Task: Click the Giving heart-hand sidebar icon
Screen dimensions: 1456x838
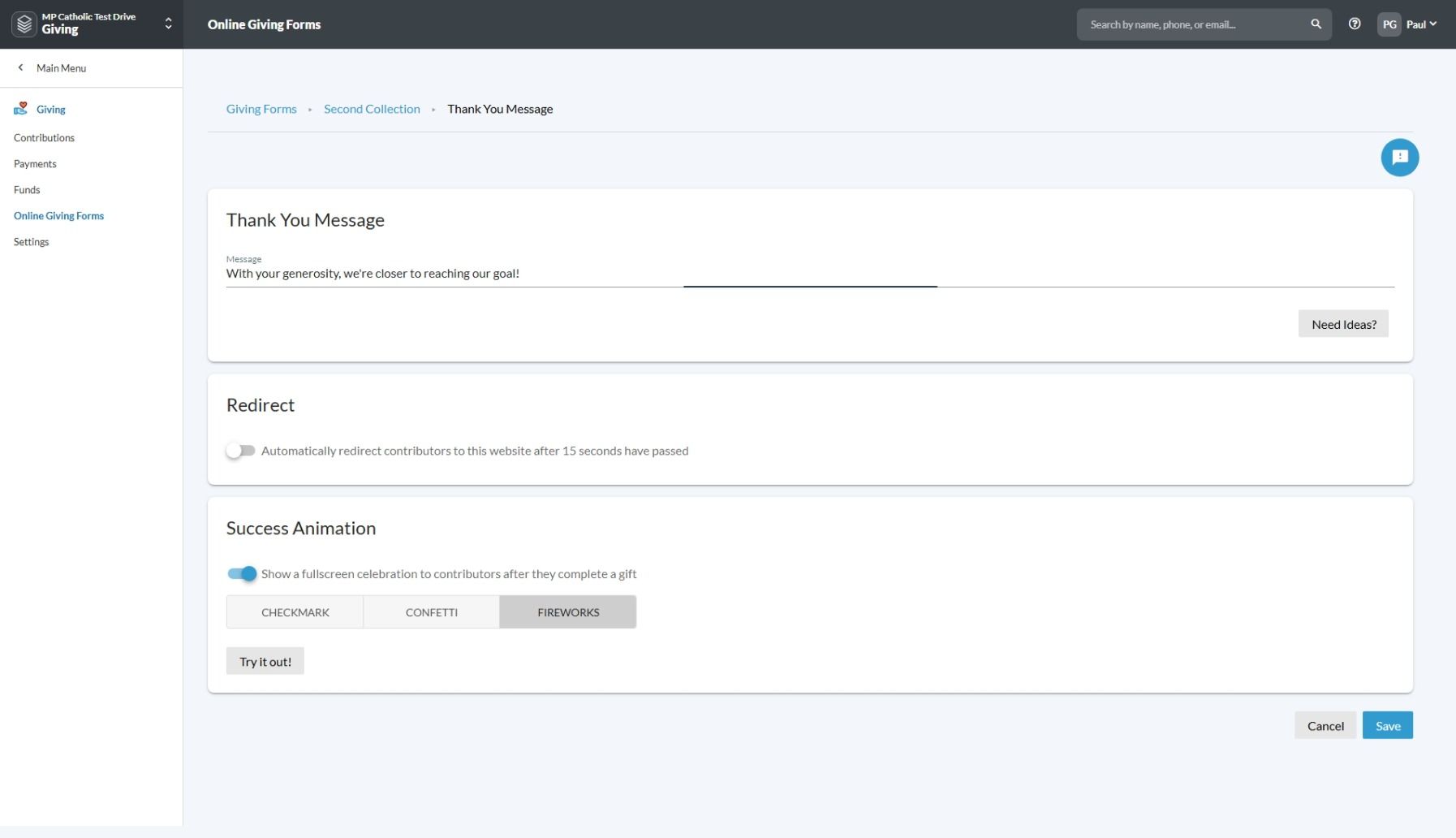Action: (x=21, y=109)
